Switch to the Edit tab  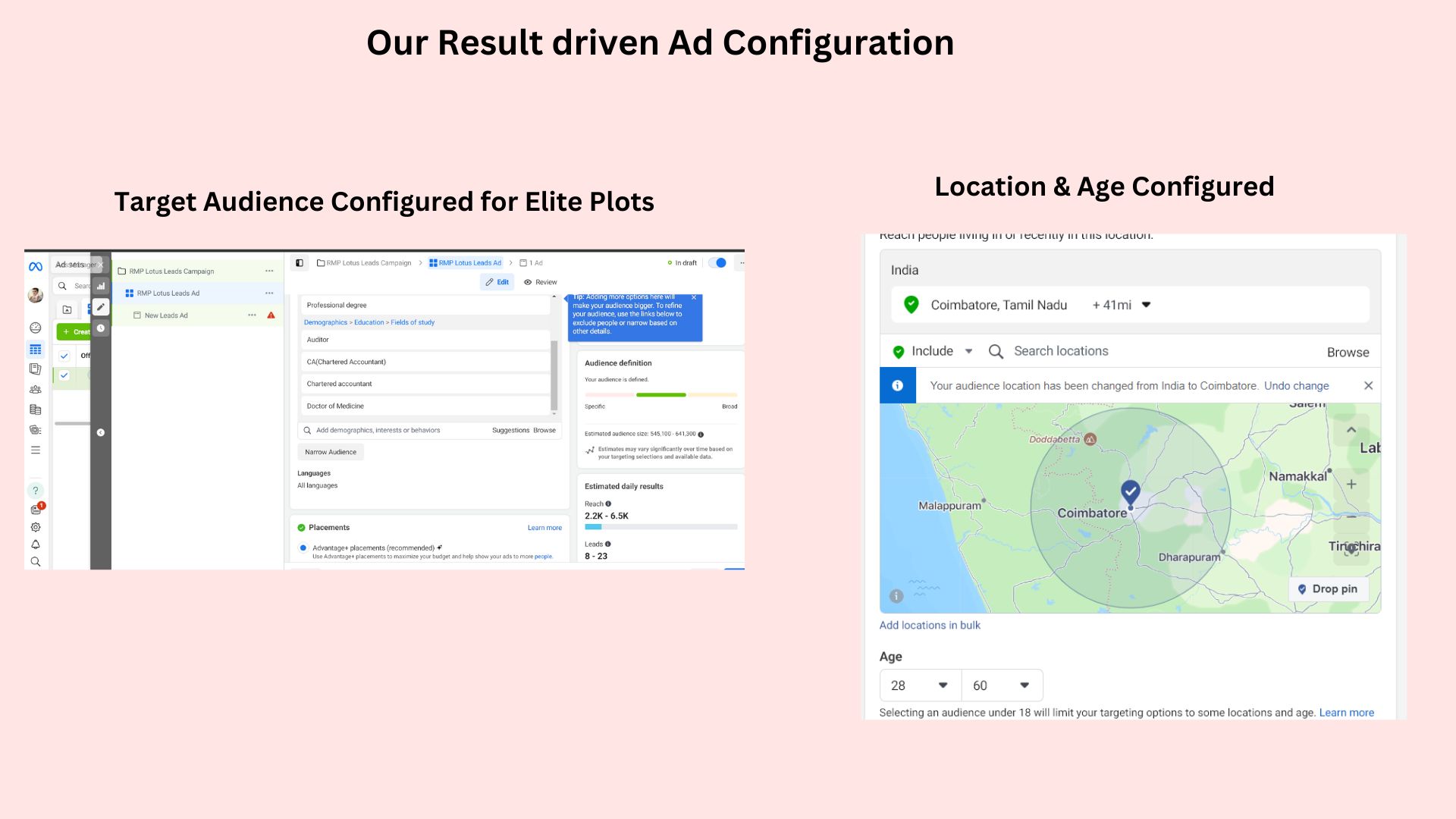pos(497,282)
